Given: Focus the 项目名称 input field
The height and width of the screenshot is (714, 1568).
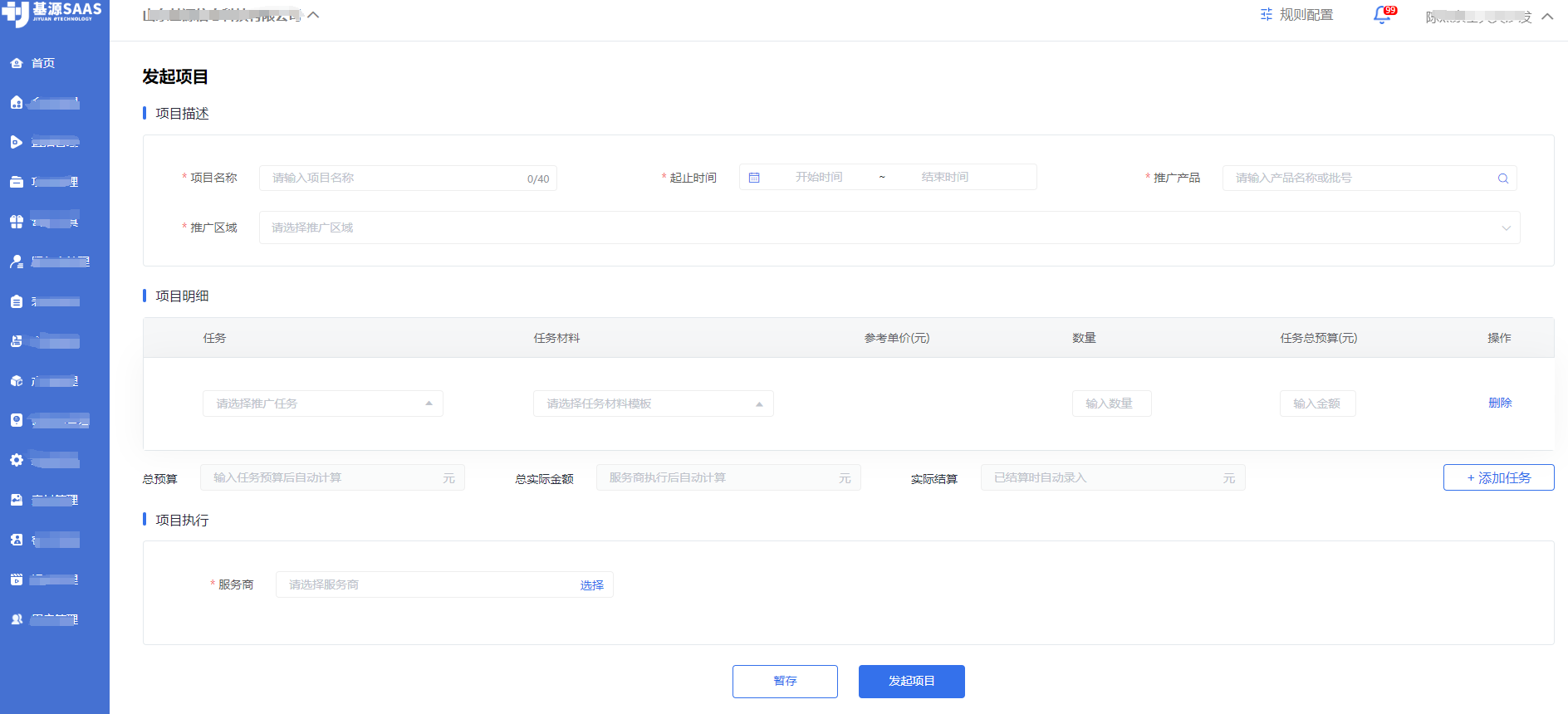Looking at the screenshot, I should [x=408, y=178].
